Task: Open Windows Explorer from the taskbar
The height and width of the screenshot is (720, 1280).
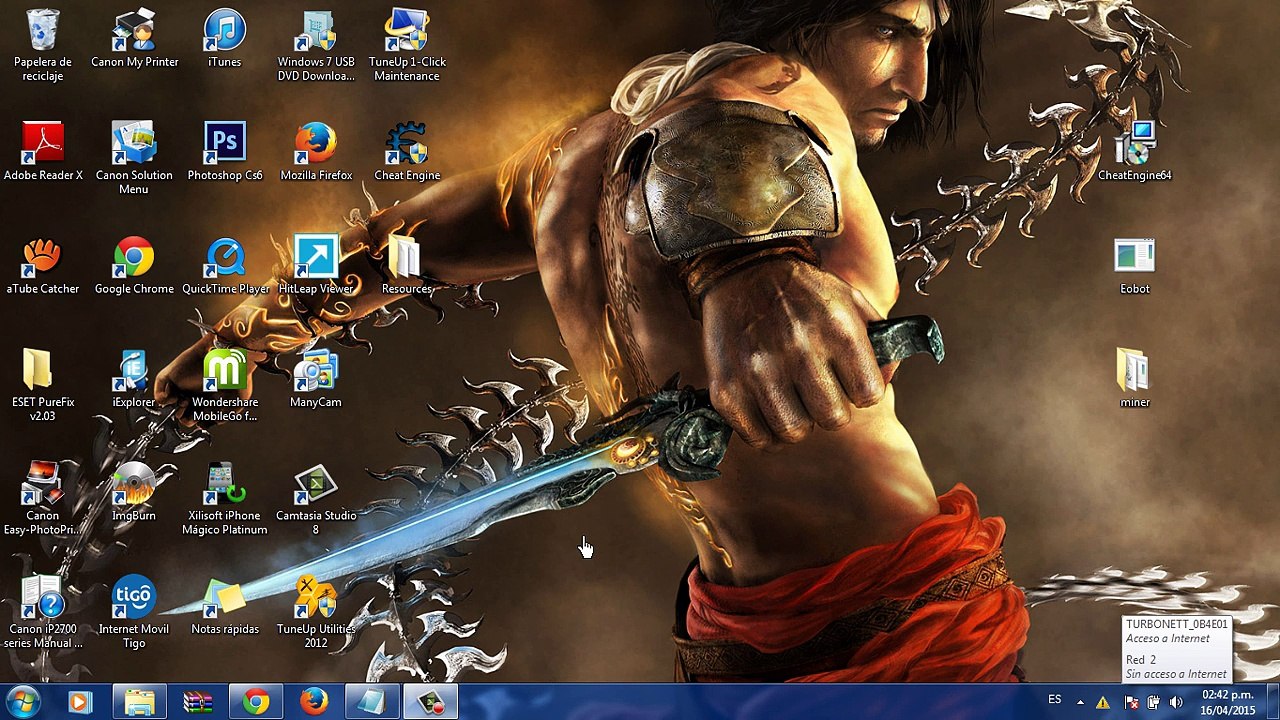Action: (x=139, y=703)
